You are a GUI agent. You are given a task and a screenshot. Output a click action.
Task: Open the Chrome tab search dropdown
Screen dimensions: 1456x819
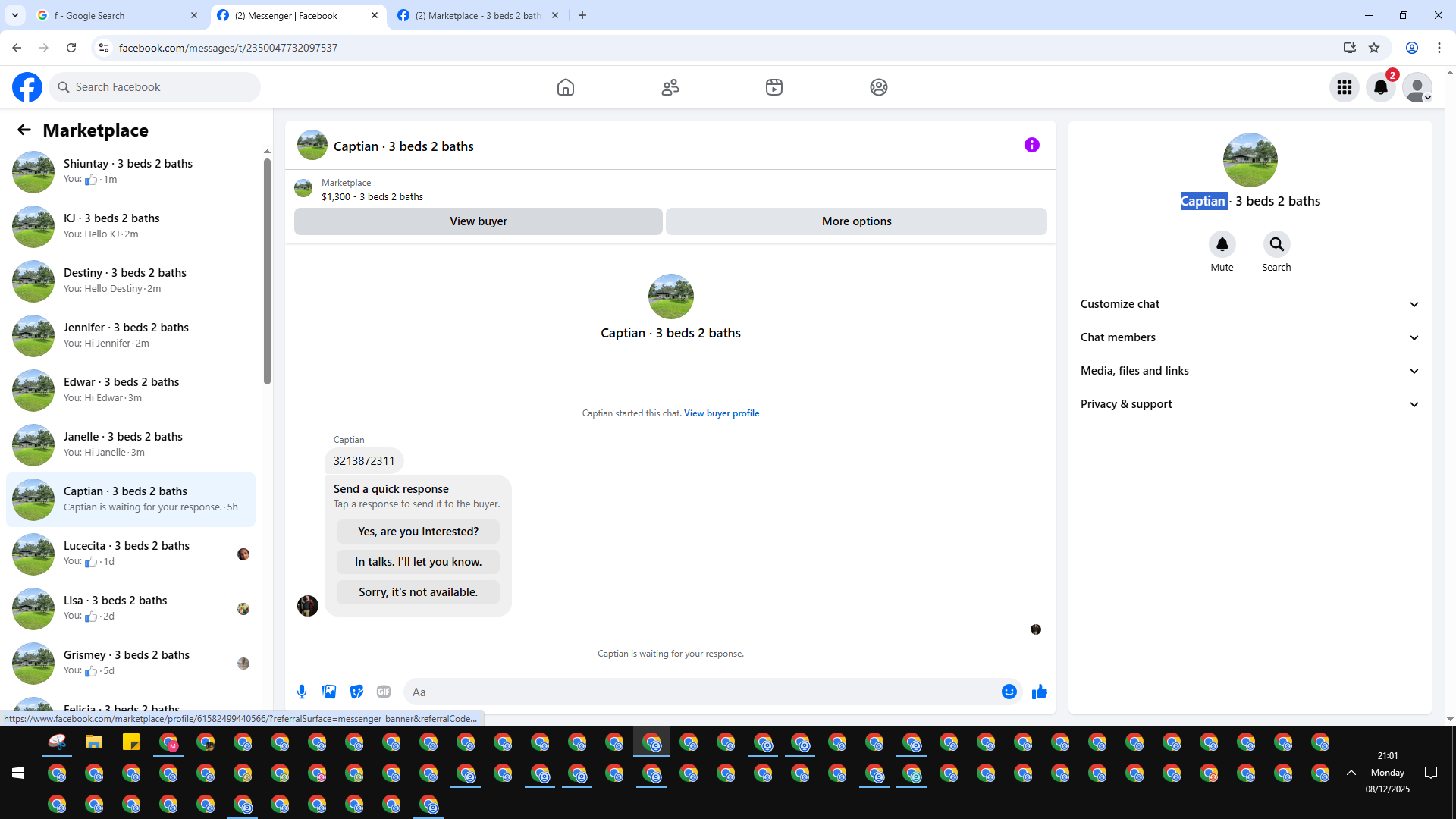coord(15,15)
